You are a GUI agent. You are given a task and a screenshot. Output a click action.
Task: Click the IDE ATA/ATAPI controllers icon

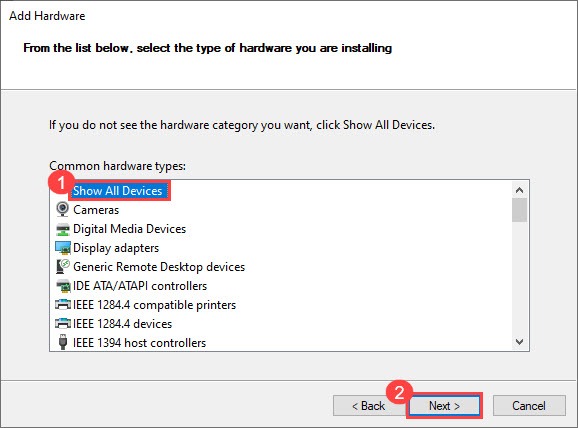pyautogui.click(x=63, y=286)
